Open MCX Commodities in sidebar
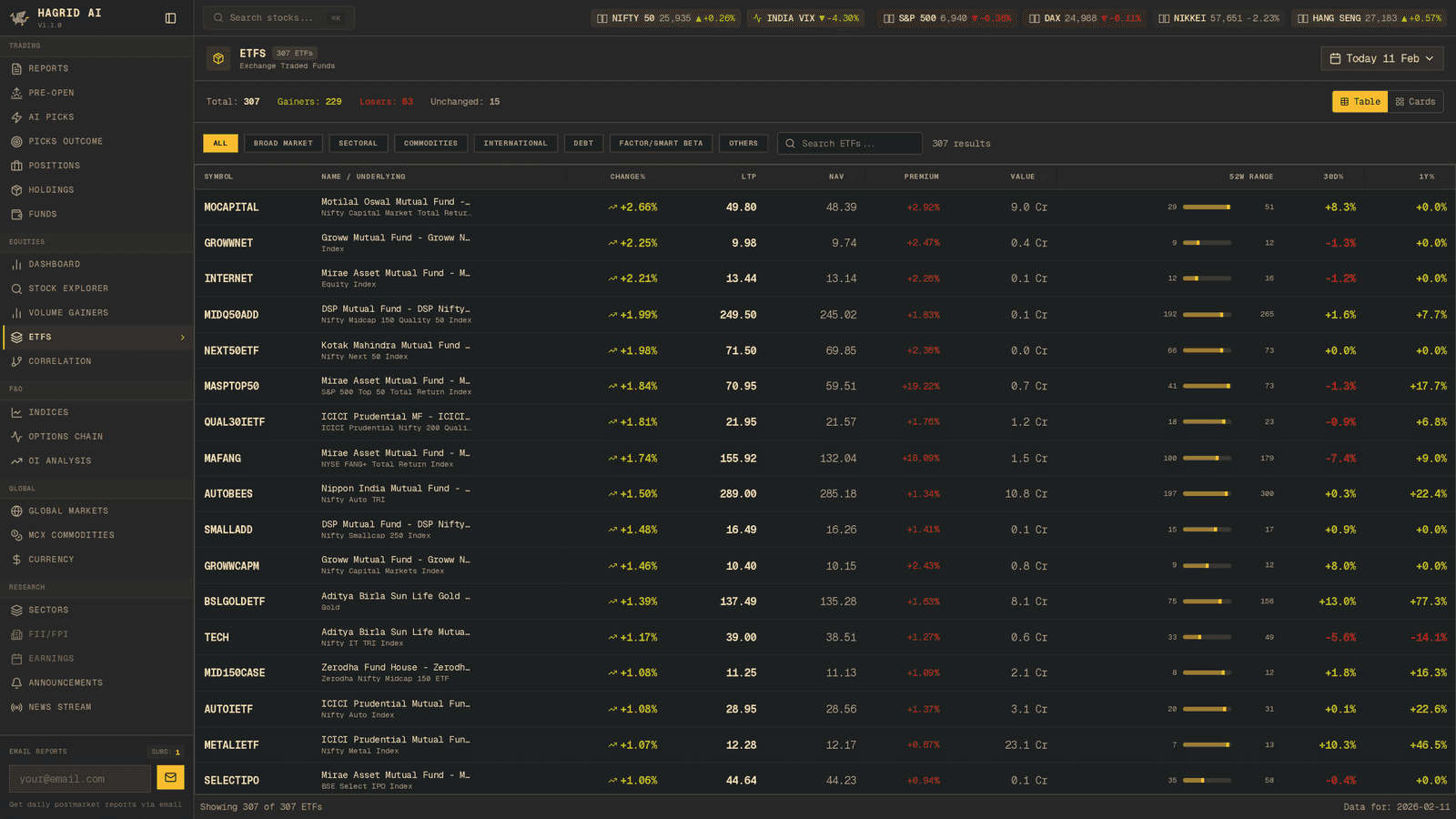 click(96, 535)
